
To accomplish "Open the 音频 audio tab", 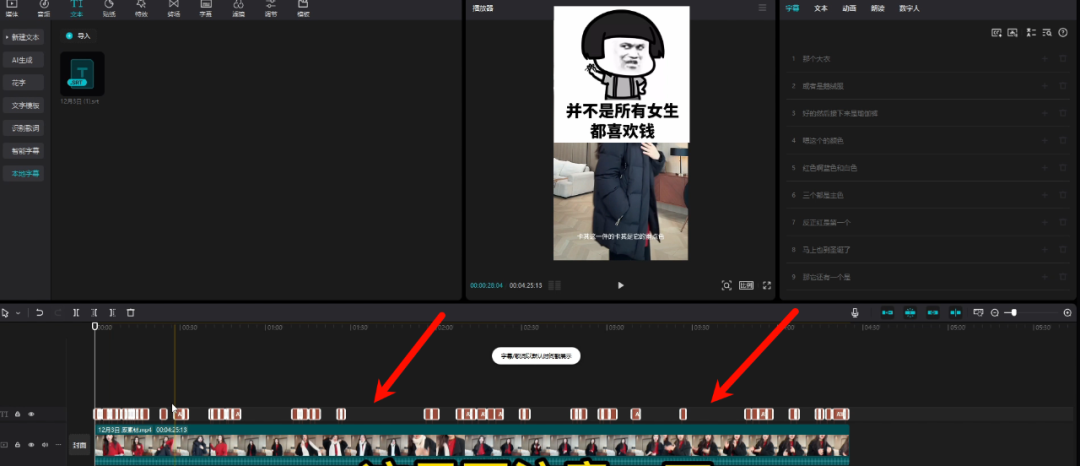I will pyautogui.click(x=43, y=8).
